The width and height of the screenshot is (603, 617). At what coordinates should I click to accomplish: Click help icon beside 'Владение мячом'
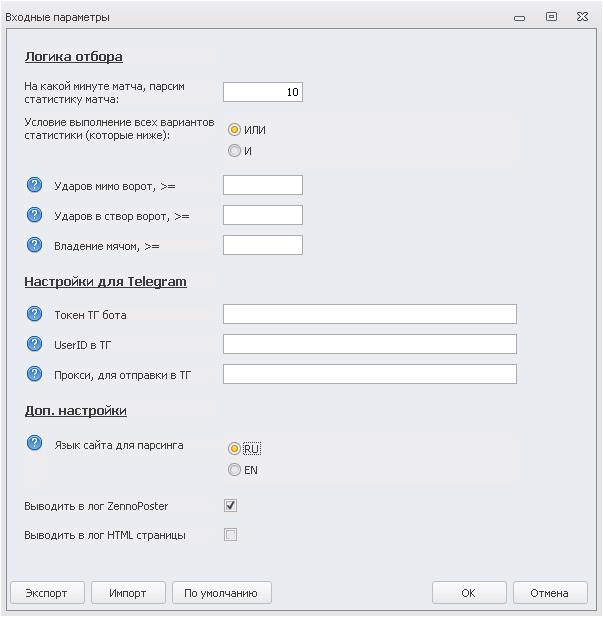point(34,245)
